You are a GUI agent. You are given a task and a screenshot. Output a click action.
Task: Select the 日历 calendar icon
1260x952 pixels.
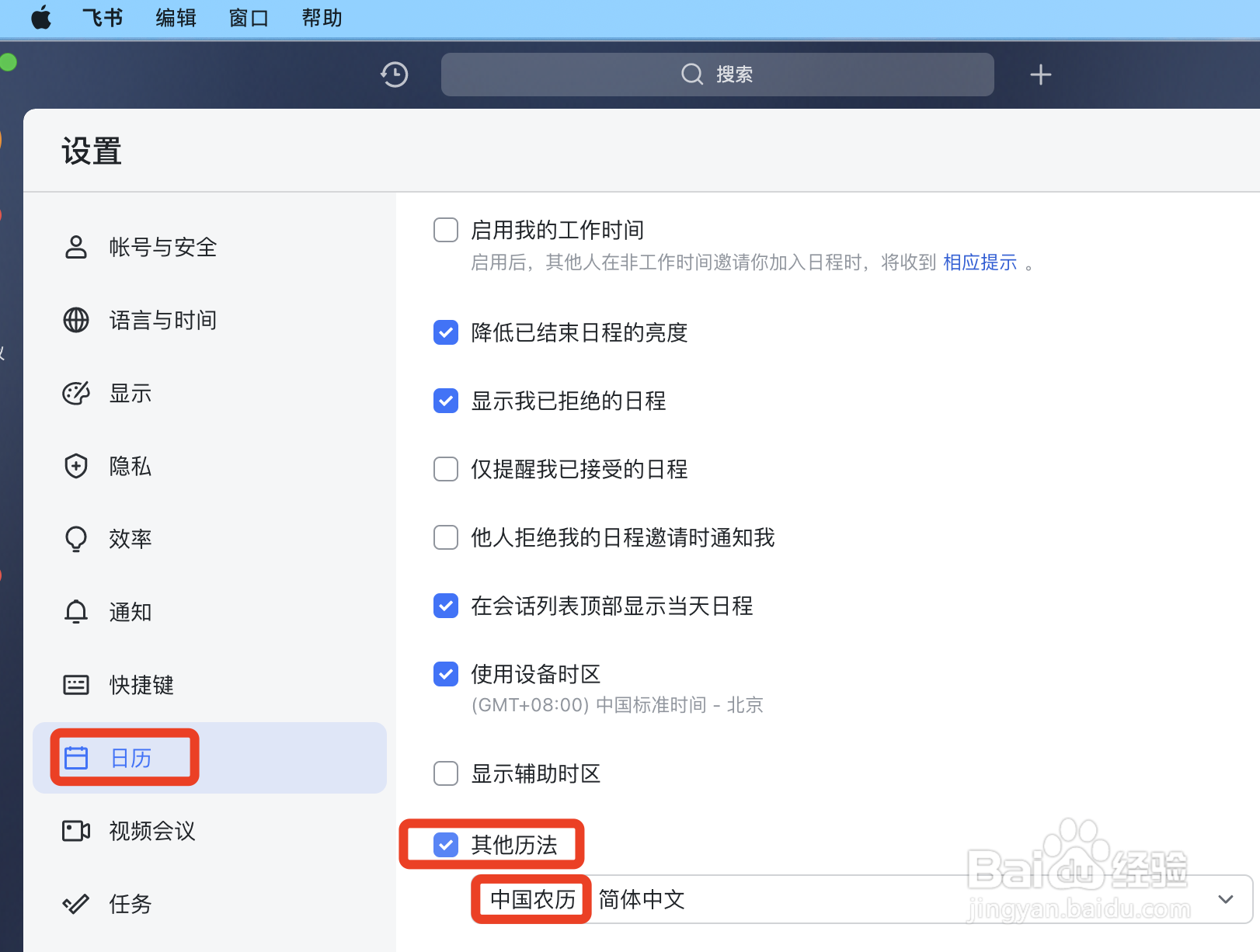(x=77, y=757)
